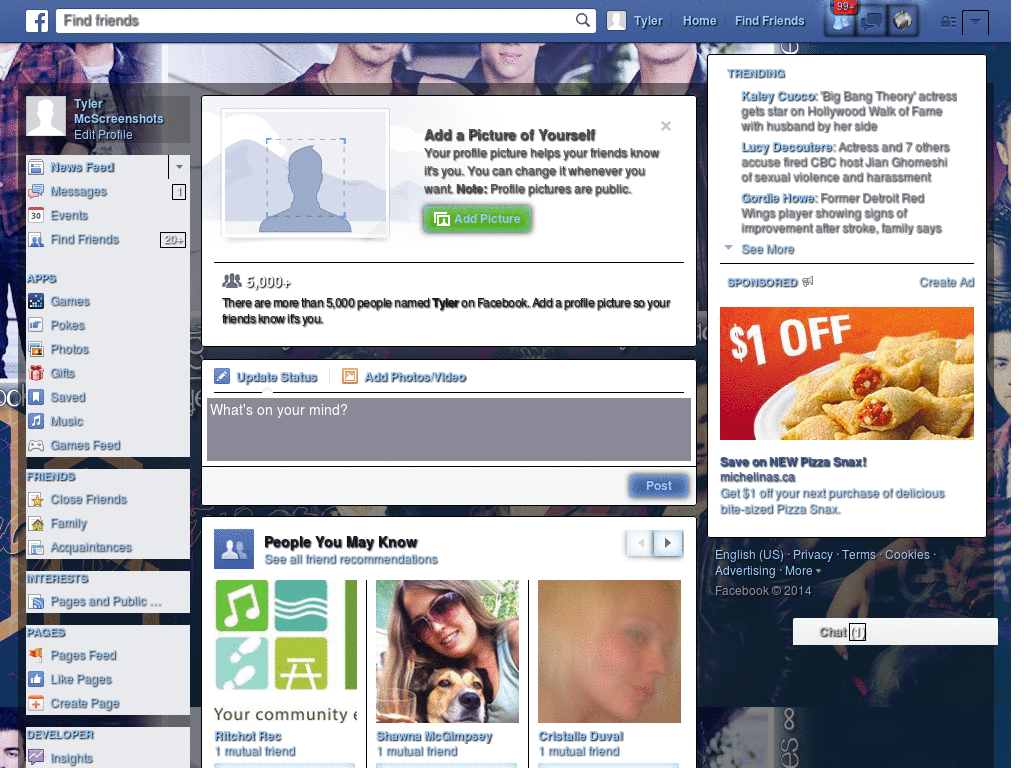1024x768 pixels.
Task: Open Find Friends in the top bar
Action: click(769, 21)
